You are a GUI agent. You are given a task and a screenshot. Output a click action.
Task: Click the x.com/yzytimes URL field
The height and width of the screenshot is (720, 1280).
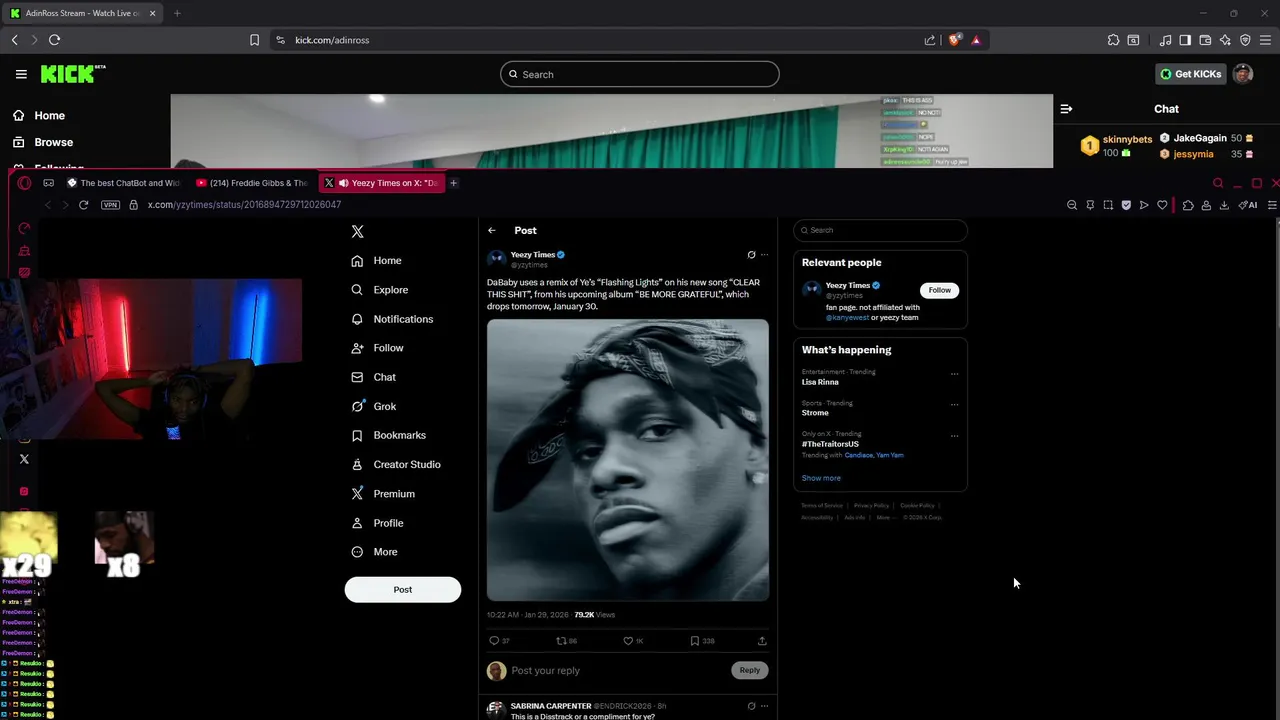244,205
